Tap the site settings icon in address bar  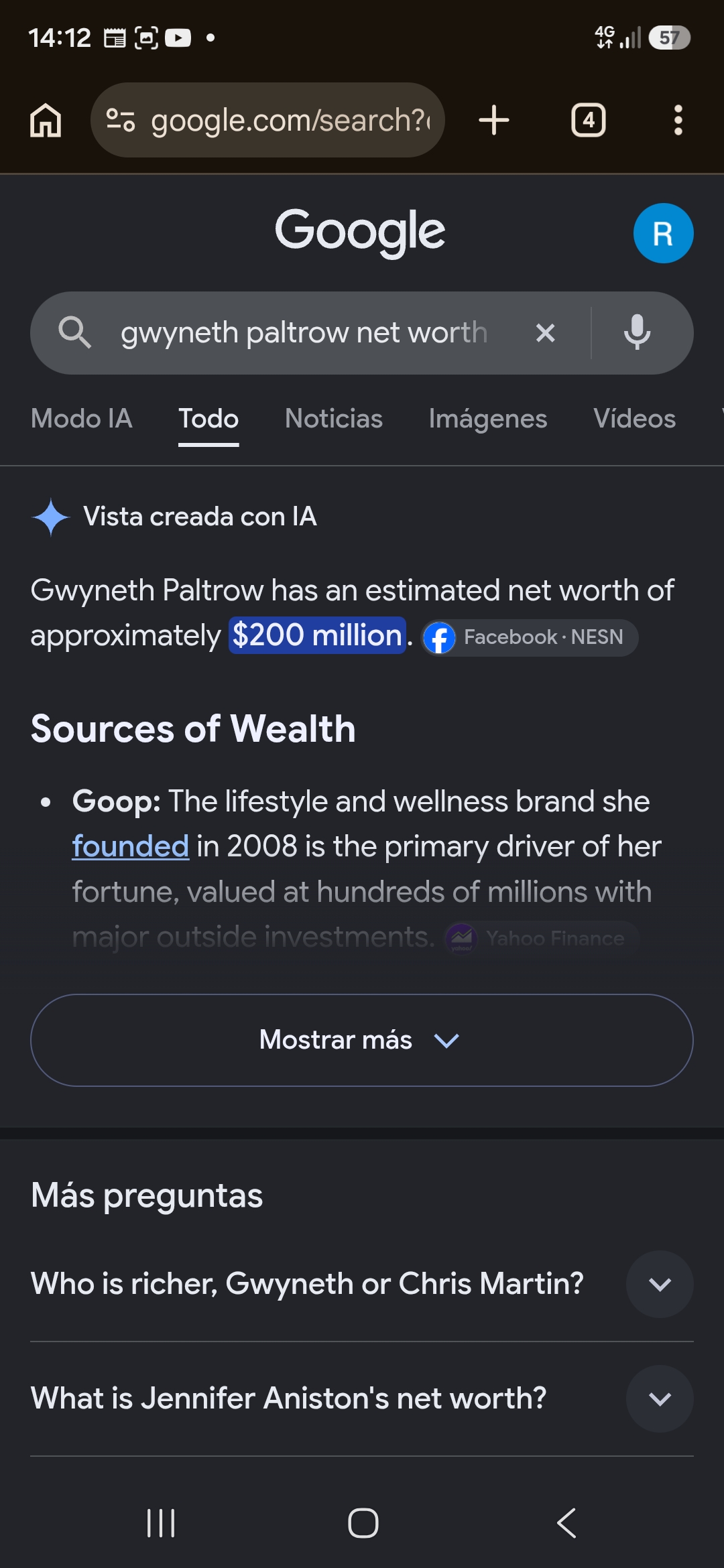[121, 121]
